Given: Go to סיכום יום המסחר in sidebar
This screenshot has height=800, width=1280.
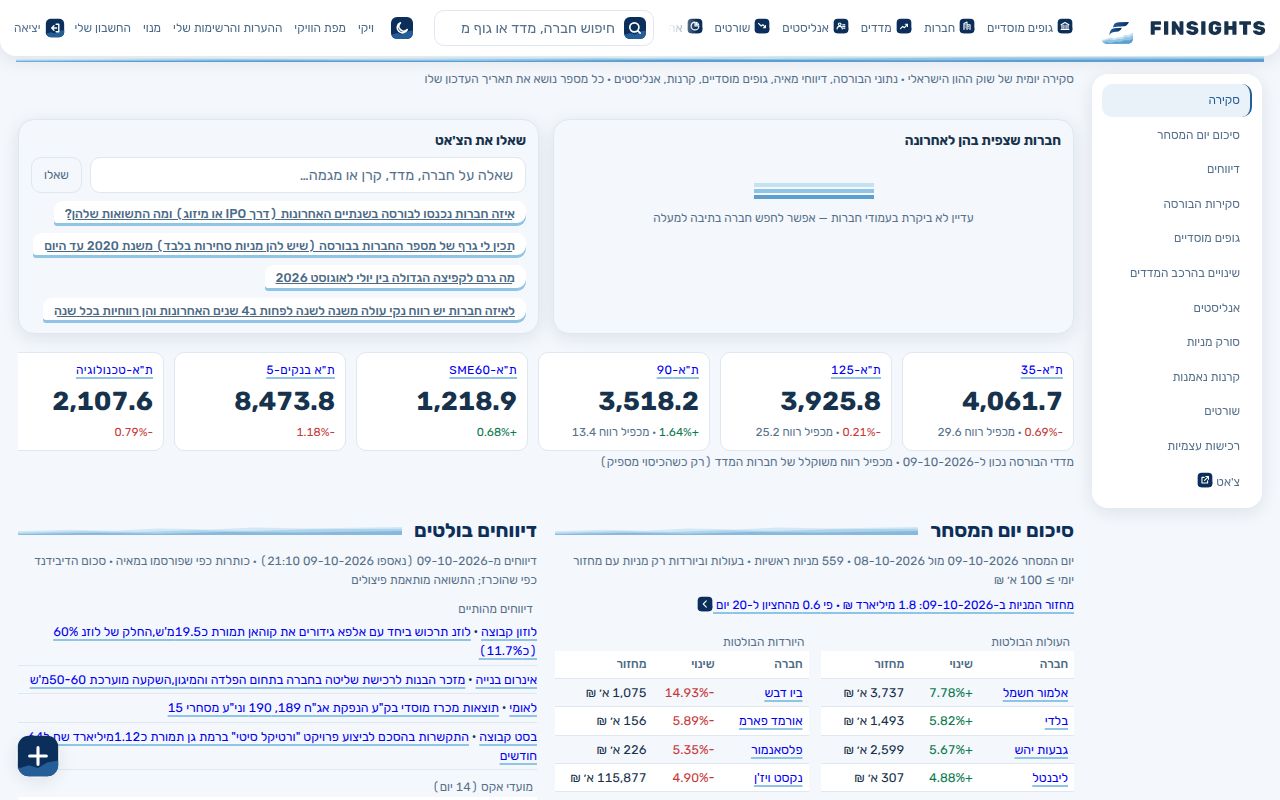Looking at the screenshot, I should [x=1177, y=135].
